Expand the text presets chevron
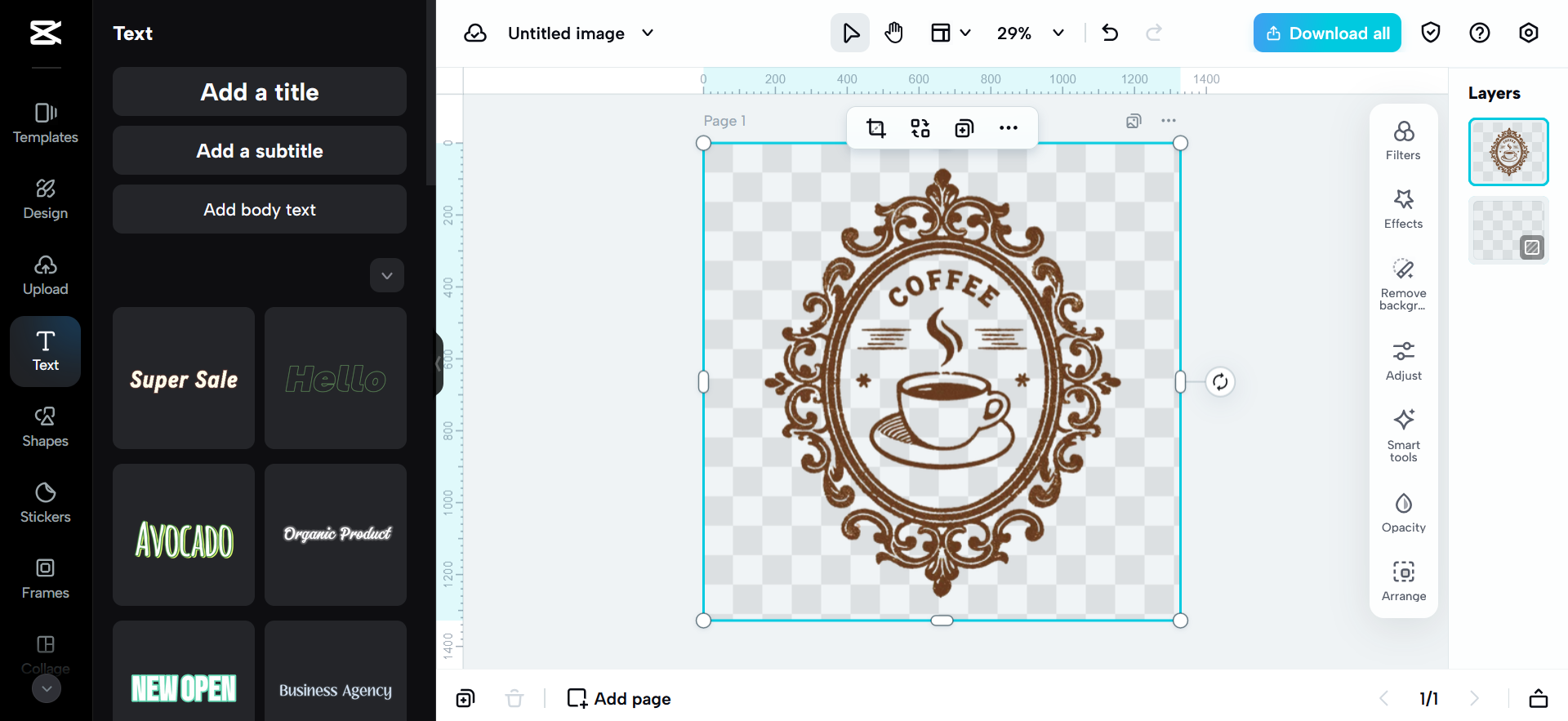Viewport: 1568px width, 721px height. point(387,276)
